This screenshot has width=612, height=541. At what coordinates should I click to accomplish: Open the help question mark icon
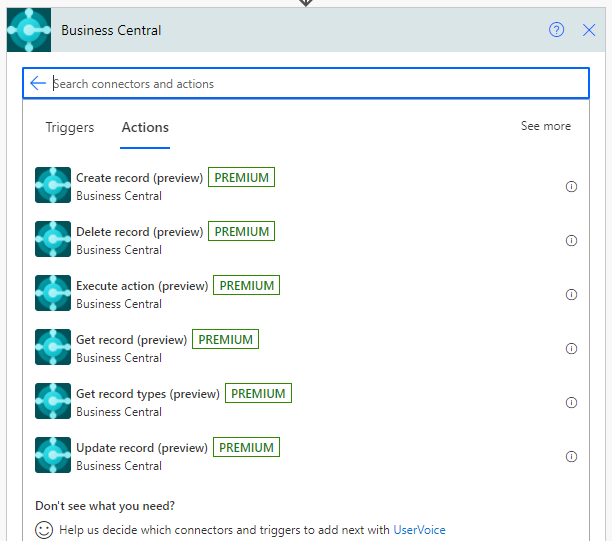coord(556,30)
